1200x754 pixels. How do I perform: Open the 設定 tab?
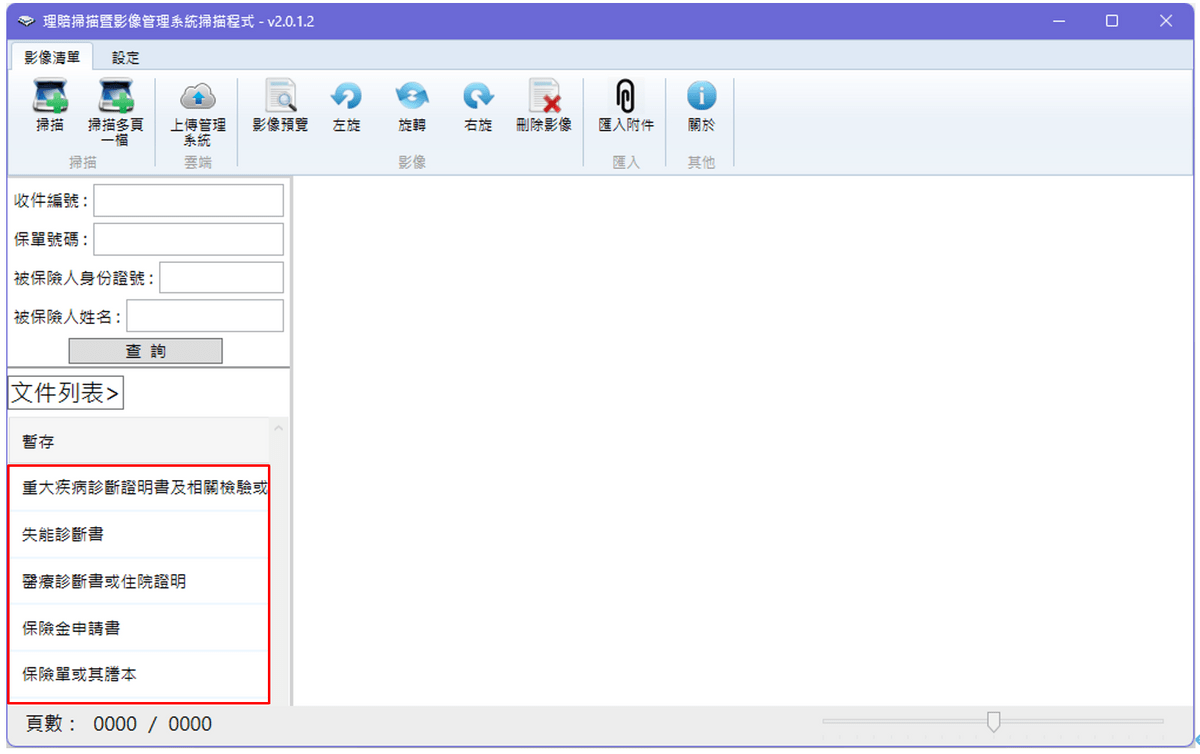pos(126,58)
